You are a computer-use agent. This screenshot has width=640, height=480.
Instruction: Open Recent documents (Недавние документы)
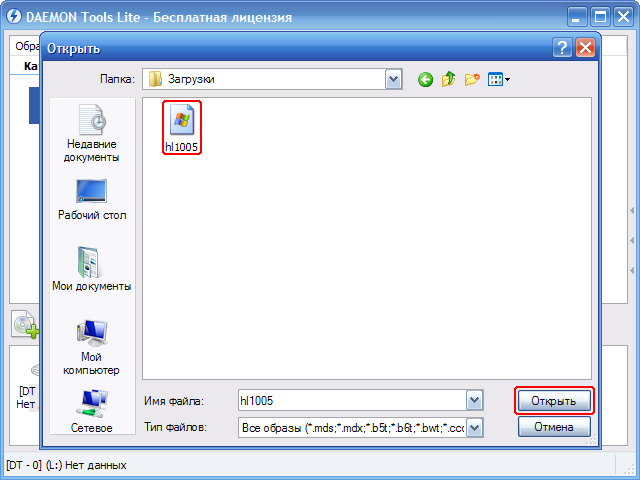click(x=92, y=133)
